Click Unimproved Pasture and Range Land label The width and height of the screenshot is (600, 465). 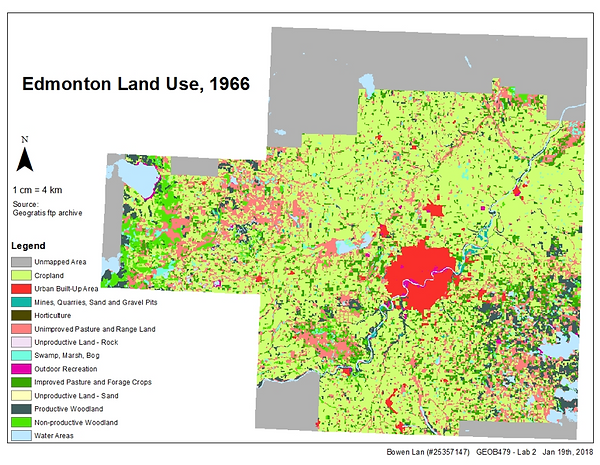pyautogui.click(x=95, y=329)
